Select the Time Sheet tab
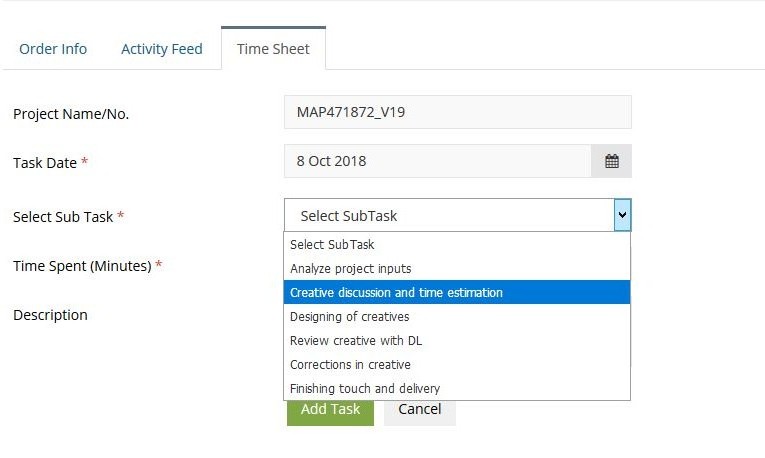 tap(273, 49)
